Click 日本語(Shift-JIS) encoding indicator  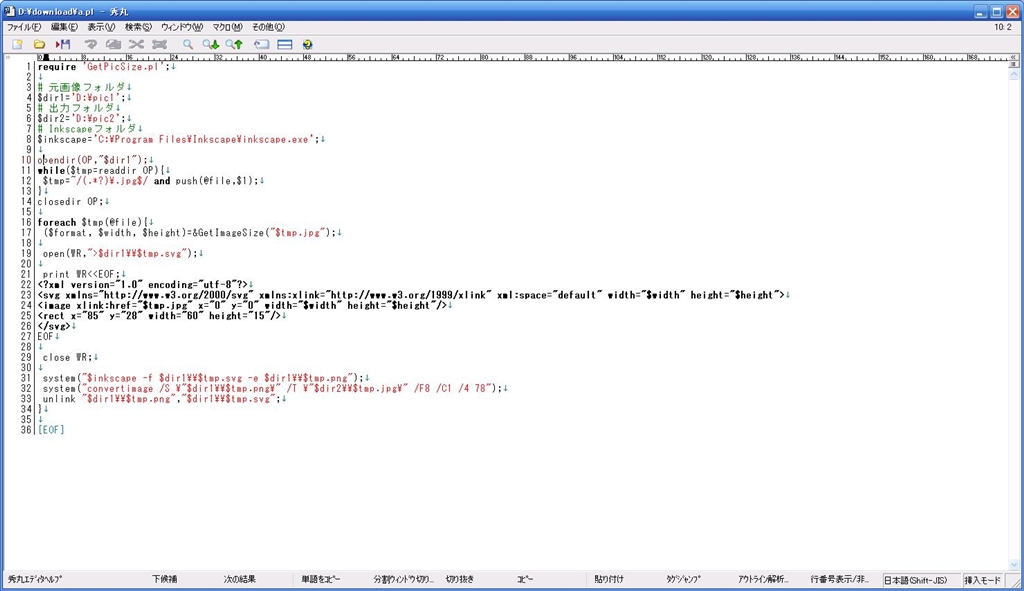click(x=915, y=580)
